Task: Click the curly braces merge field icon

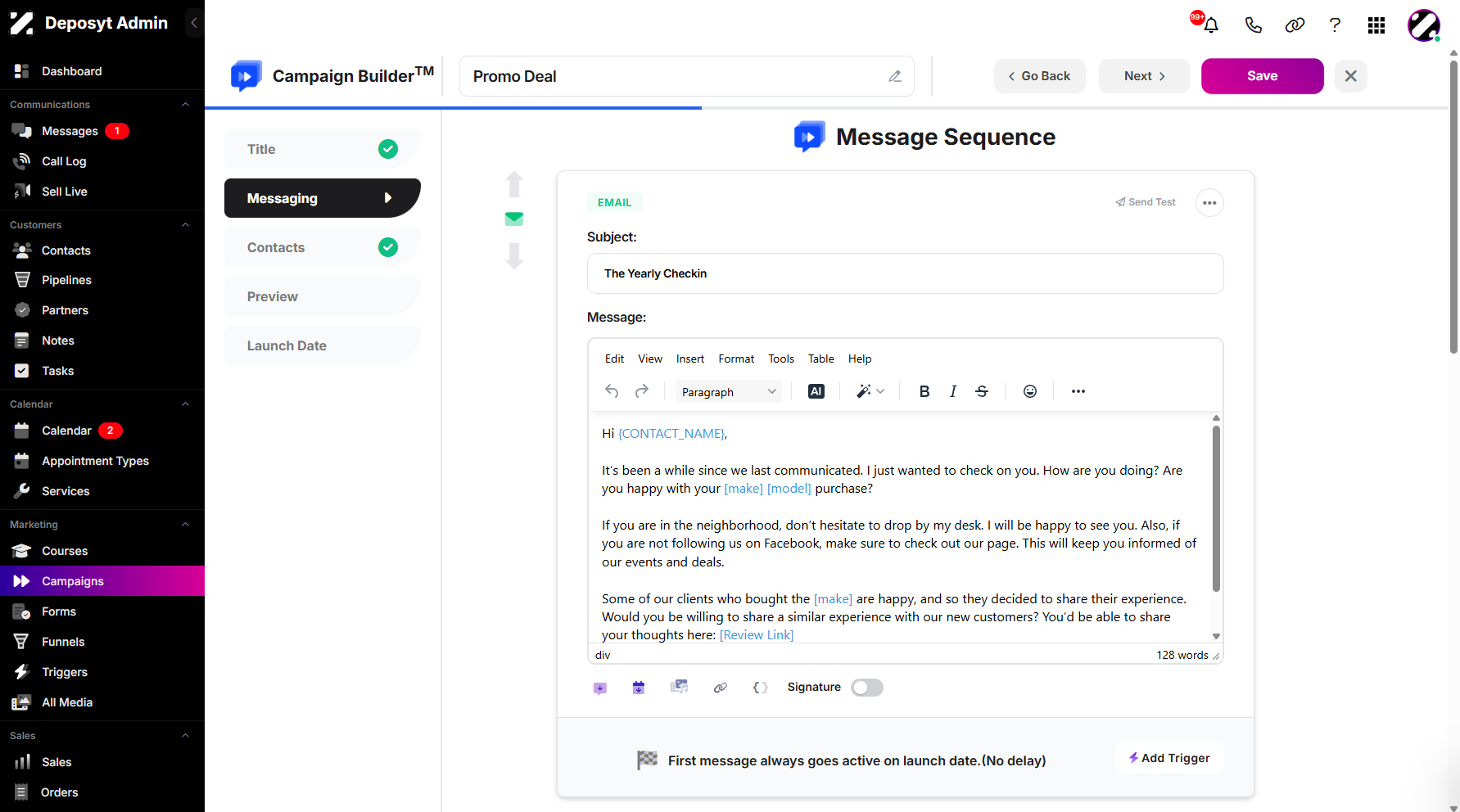Action: point(760,688)
